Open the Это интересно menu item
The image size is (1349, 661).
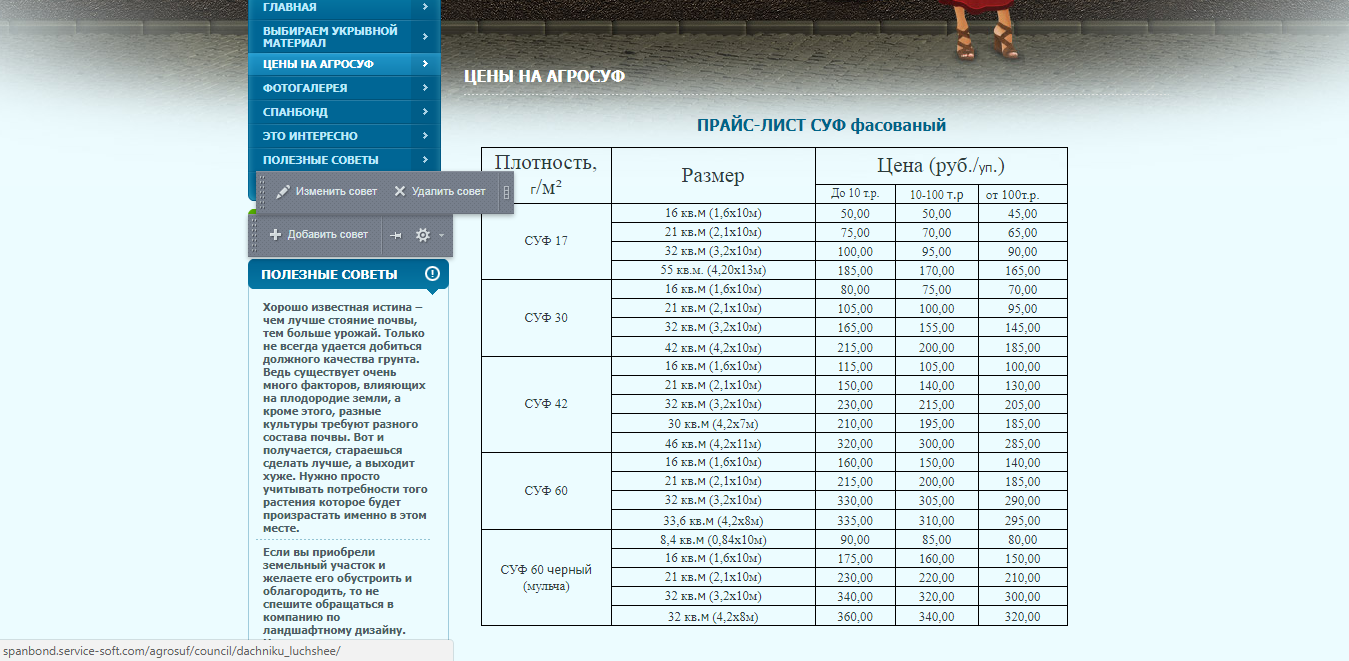tap(344, 136)
